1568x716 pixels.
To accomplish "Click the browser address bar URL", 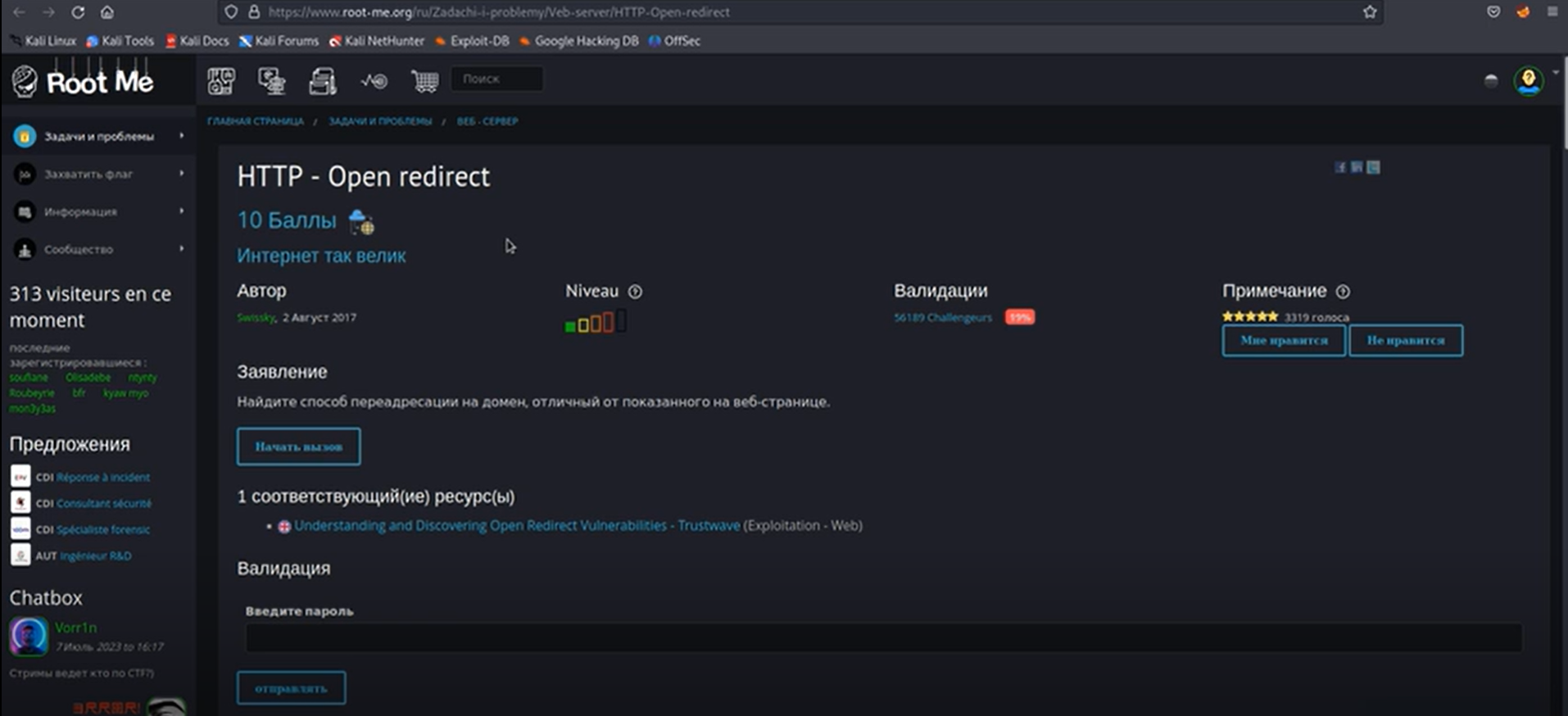I will coord(499,12).
